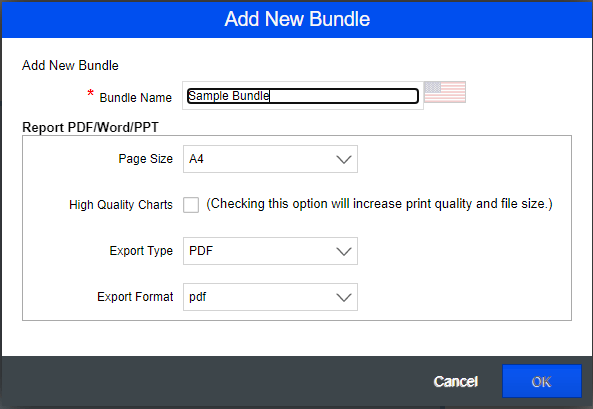Click the Export Type label
593x409 pixels.
pyautogui.click(x=141, y=251)
